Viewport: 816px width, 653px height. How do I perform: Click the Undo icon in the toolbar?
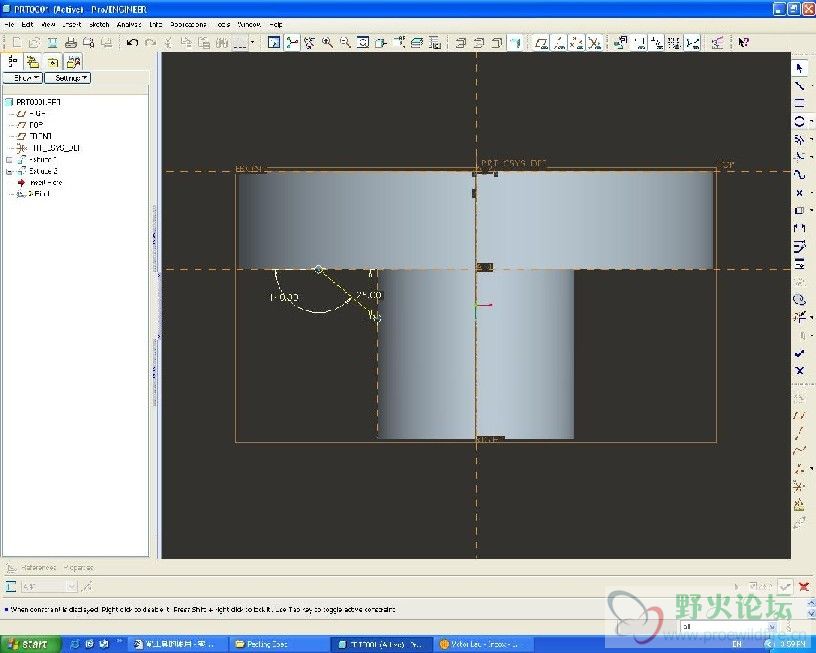[x=132, y=42]
